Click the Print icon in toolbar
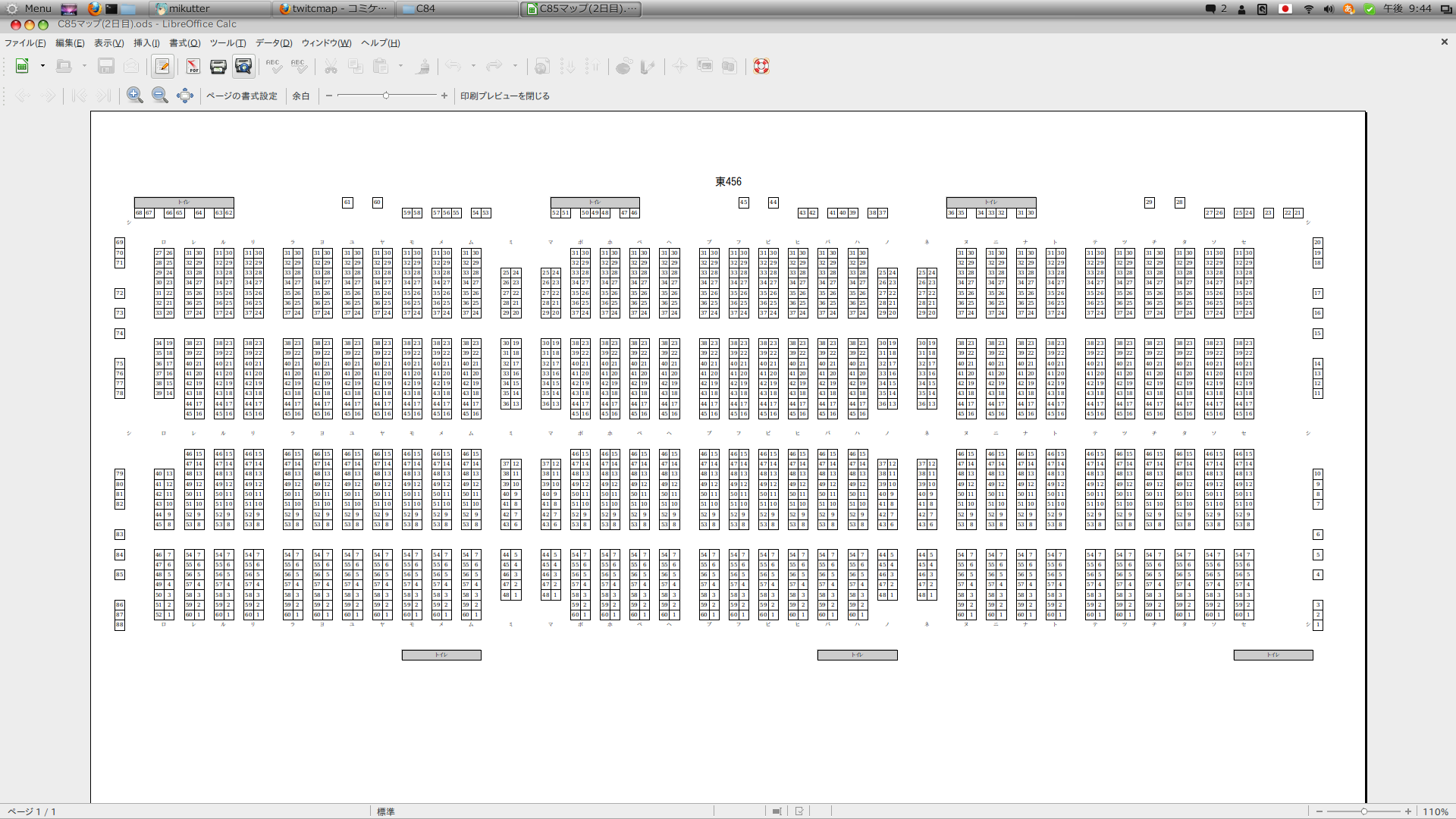This screenshot has width=1456, height=819. [x=218, y=67]
